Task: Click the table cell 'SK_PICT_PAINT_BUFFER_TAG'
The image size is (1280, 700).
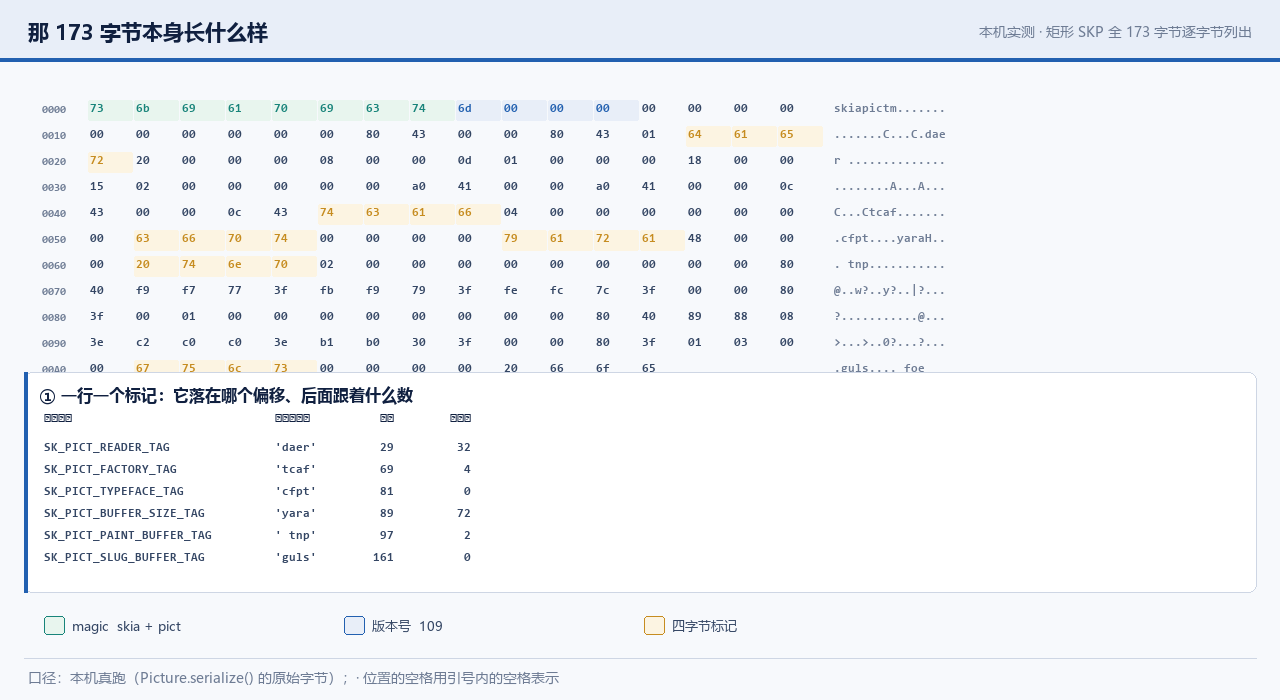Action: [x=128, y=535]
